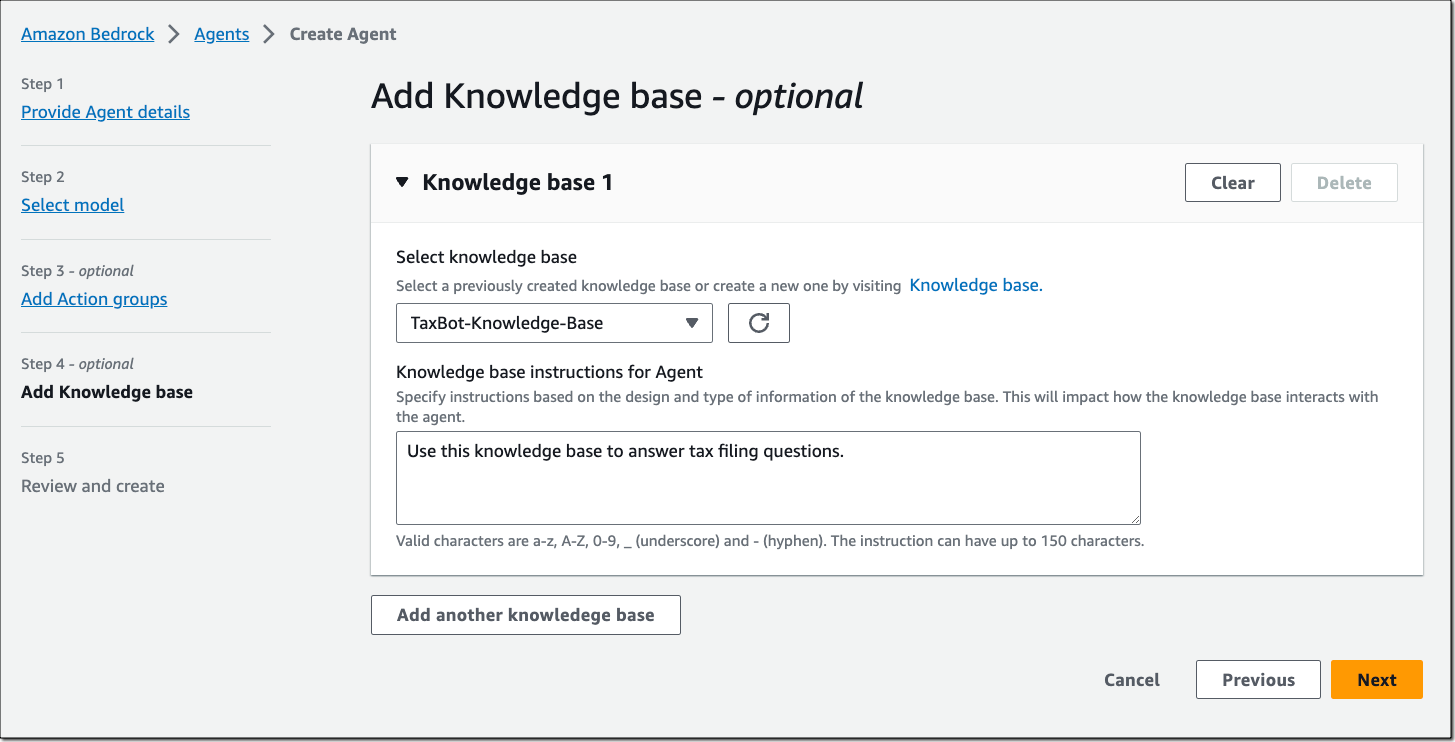Collapse the Knowledge base 1 disclosure triangle
Image resolution: width=1455 pixels, height=742 pixels.
point(400,182)
